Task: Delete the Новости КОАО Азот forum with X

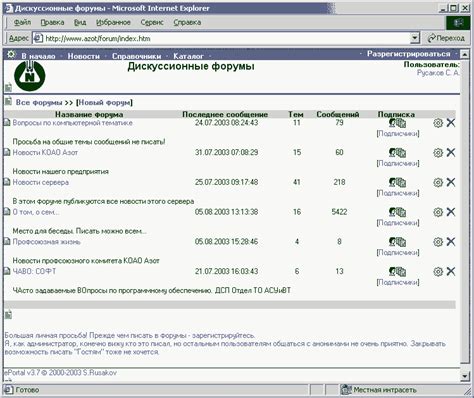Action: [451, 152]
